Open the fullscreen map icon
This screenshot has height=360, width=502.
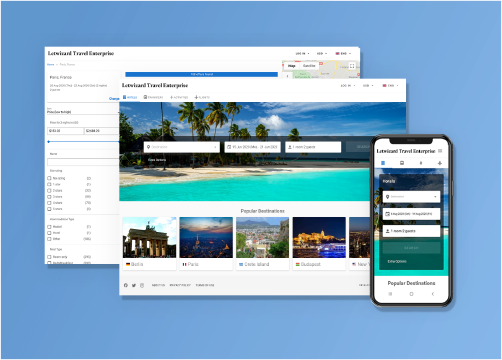pyautogui.click(x=352, y=66)
